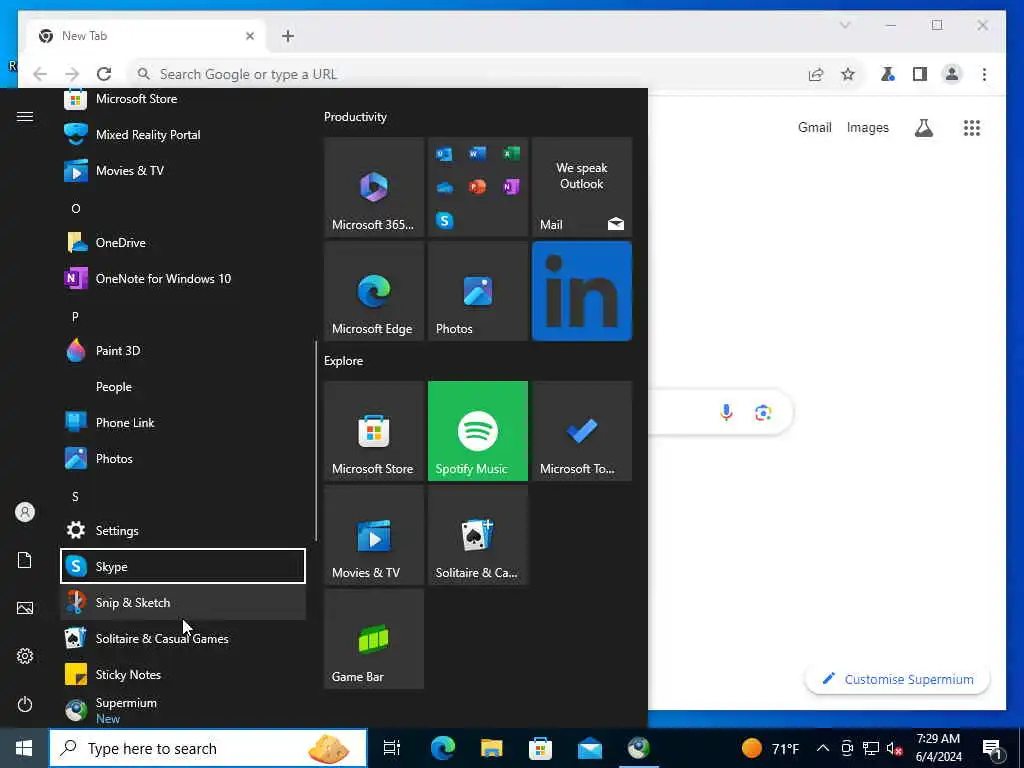
Task: Click the Start menu app list scrollbar
Action: point(316,441)
